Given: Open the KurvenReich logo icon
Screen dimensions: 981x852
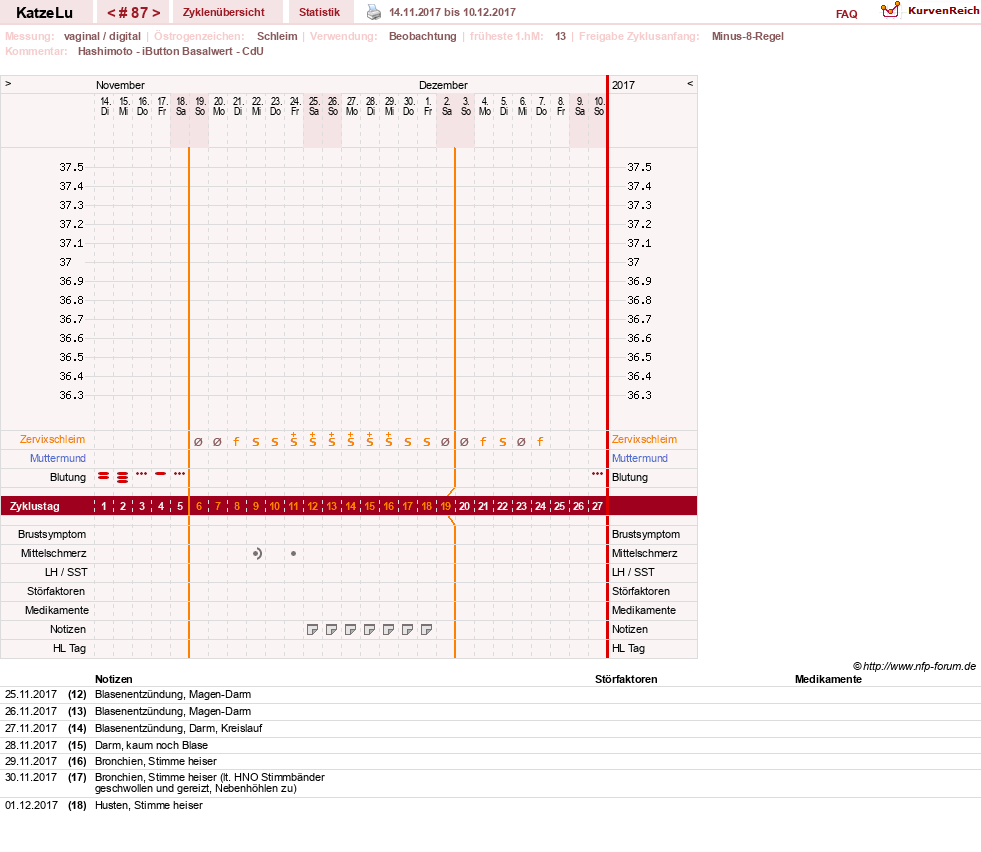Looking at the screenshot, I should (x=890, y=10).
